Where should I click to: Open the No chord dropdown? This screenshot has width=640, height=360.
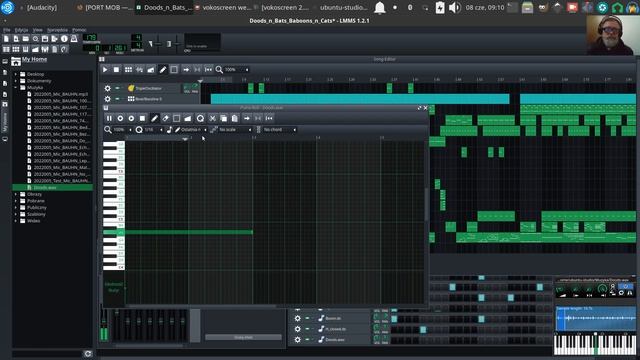(280, 130)
